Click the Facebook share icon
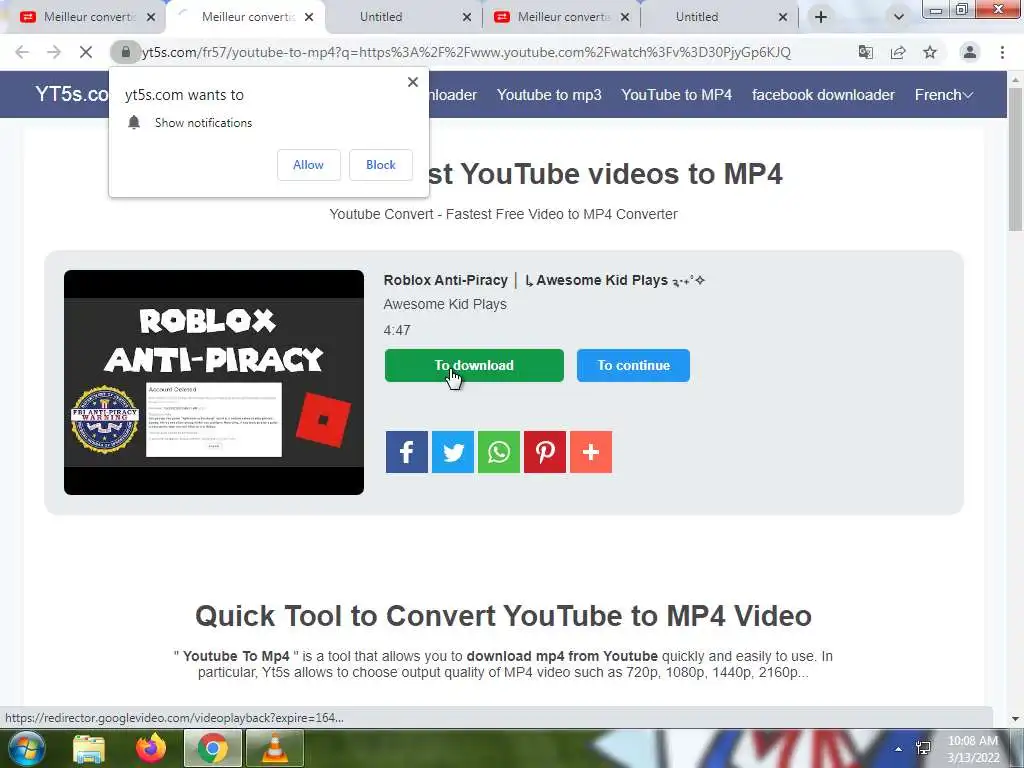Screen dimensions: 1024x768 (406, 452)
